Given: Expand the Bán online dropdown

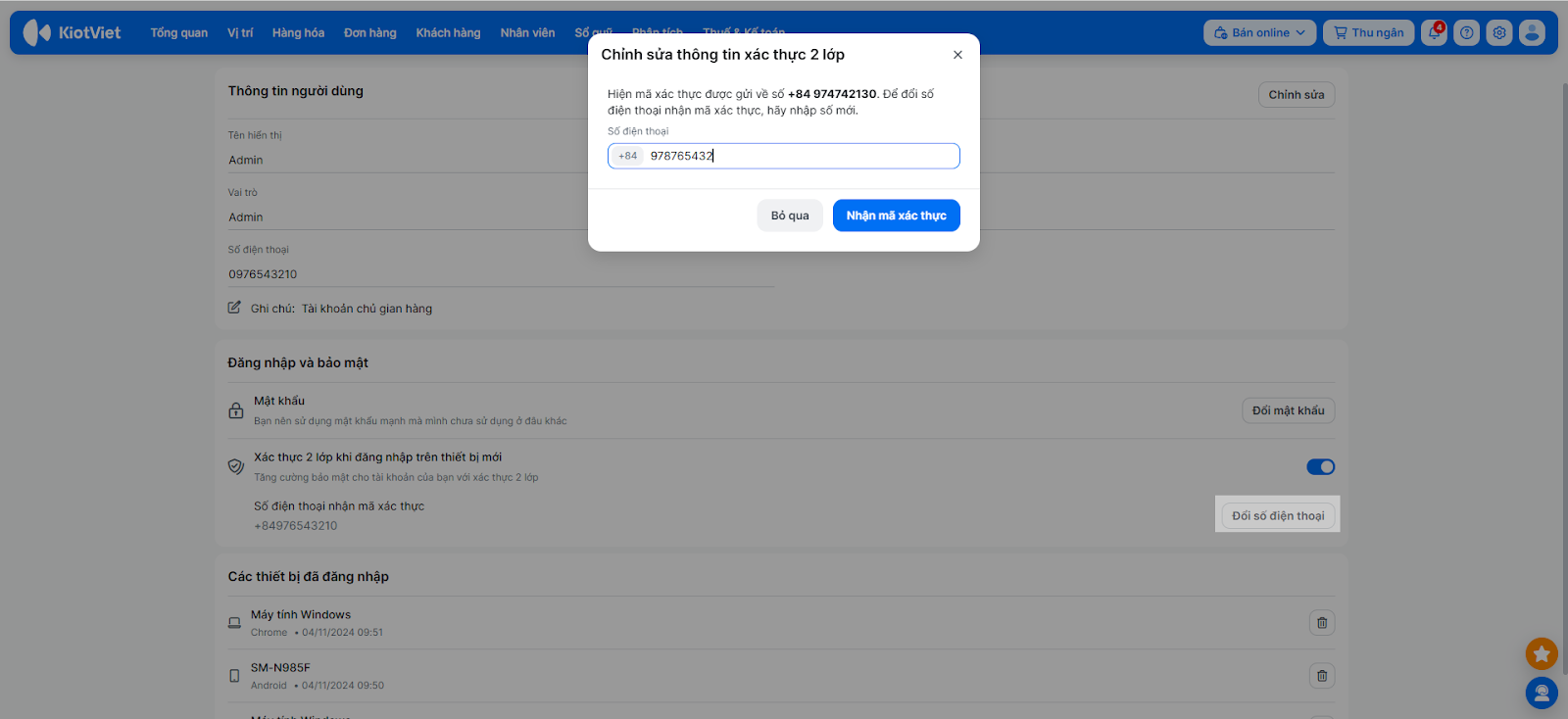Looking at the screenshot, I should [1259, 32].
